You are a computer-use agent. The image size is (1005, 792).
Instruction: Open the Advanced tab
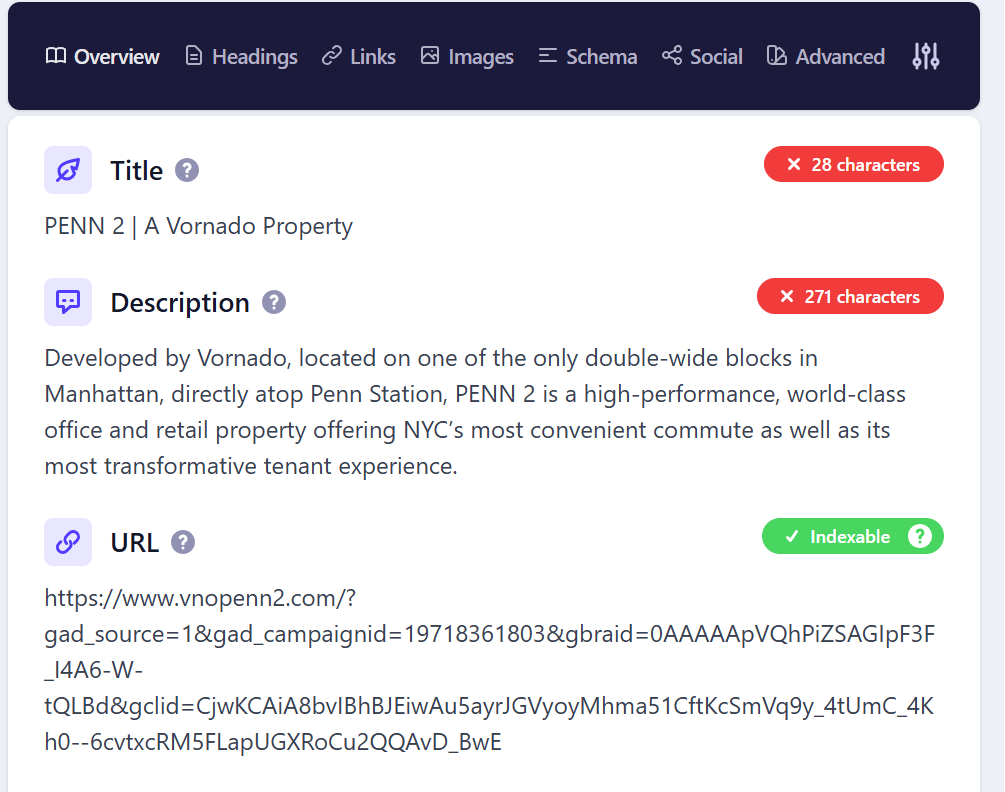tap(826, 57)
